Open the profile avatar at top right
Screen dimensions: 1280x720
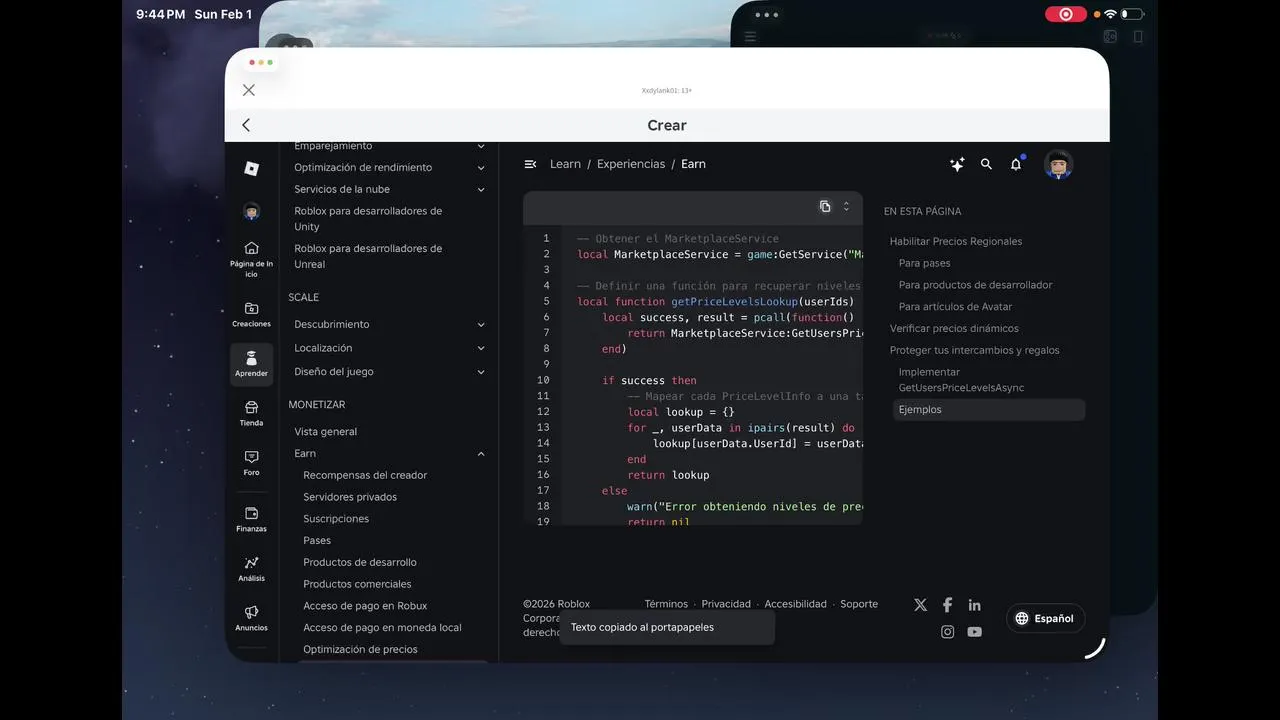tap(1058, 164)
